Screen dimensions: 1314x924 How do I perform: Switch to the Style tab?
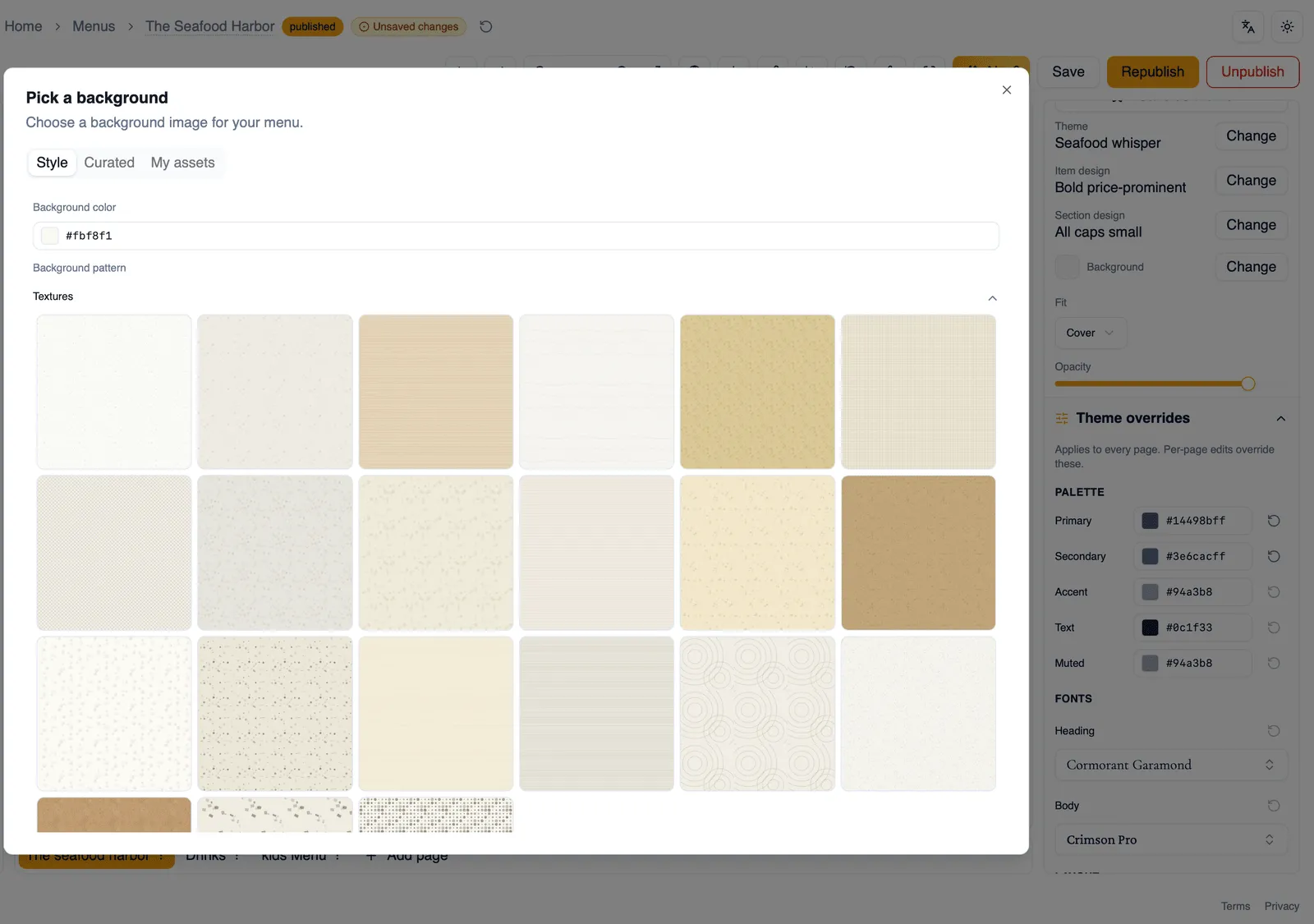[52, 163]
